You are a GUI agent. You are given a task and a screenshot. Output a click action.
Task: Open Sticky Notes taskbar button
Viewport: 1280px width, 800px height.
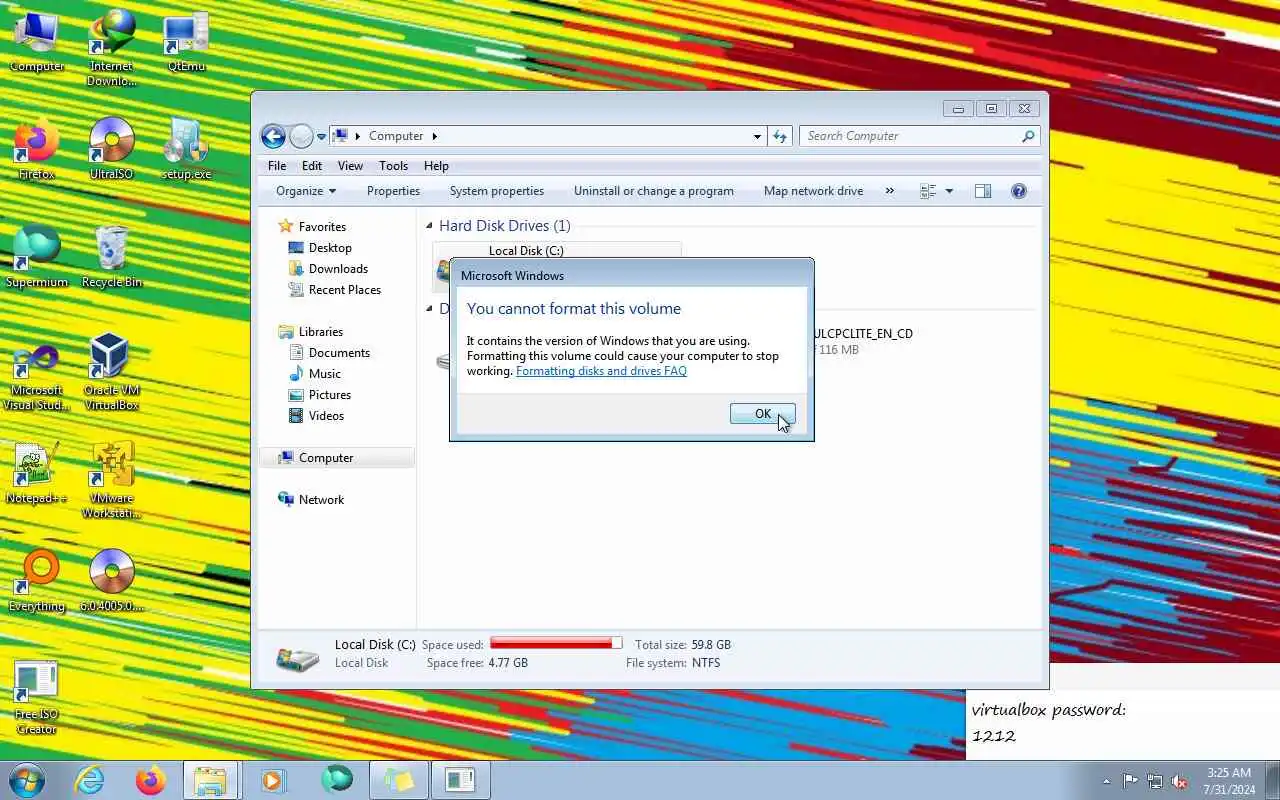click(399, 780)
